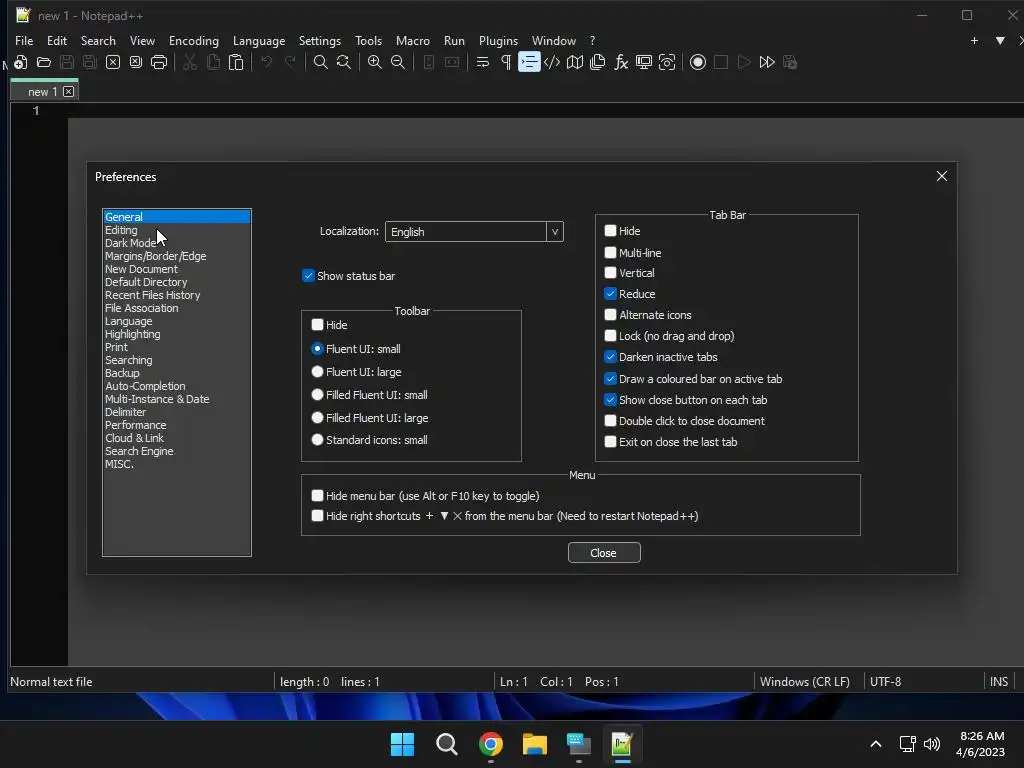Click UTF-8 encoding in status bar
This screenshot has height=768, width=1024.
tap(886, 681)
